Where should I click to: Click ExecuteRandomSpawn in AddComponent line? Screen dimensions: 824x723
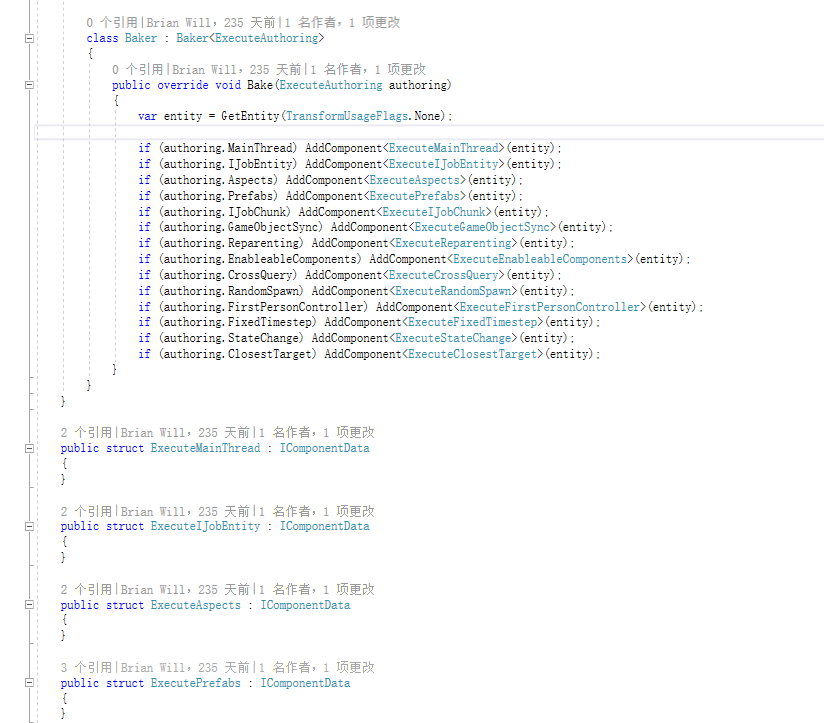(x=454, y=291)
